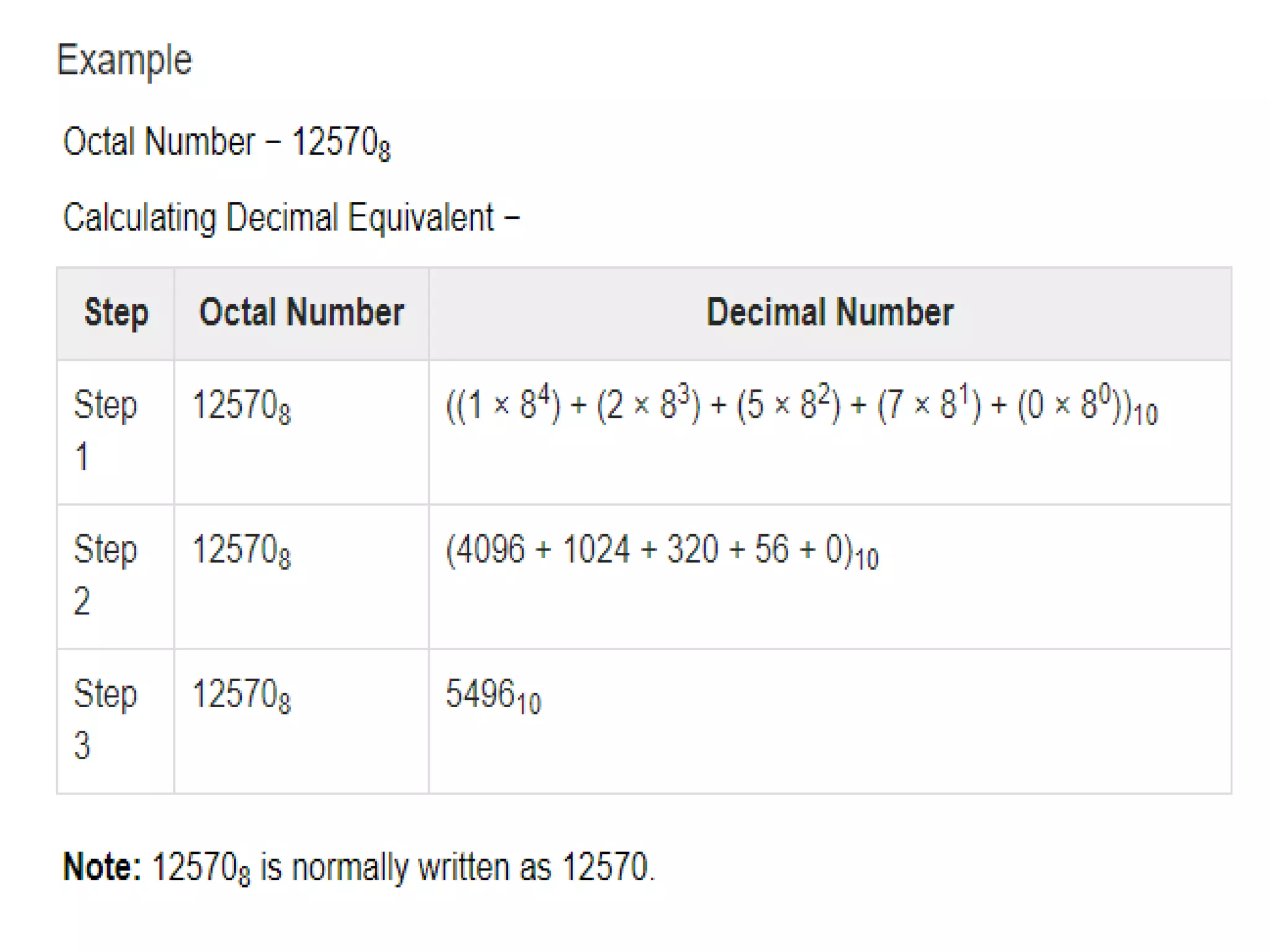Viewport: 1270px width, 952px height.
Task: Click the Octal Number 12570 line
Action: point(226,143)
